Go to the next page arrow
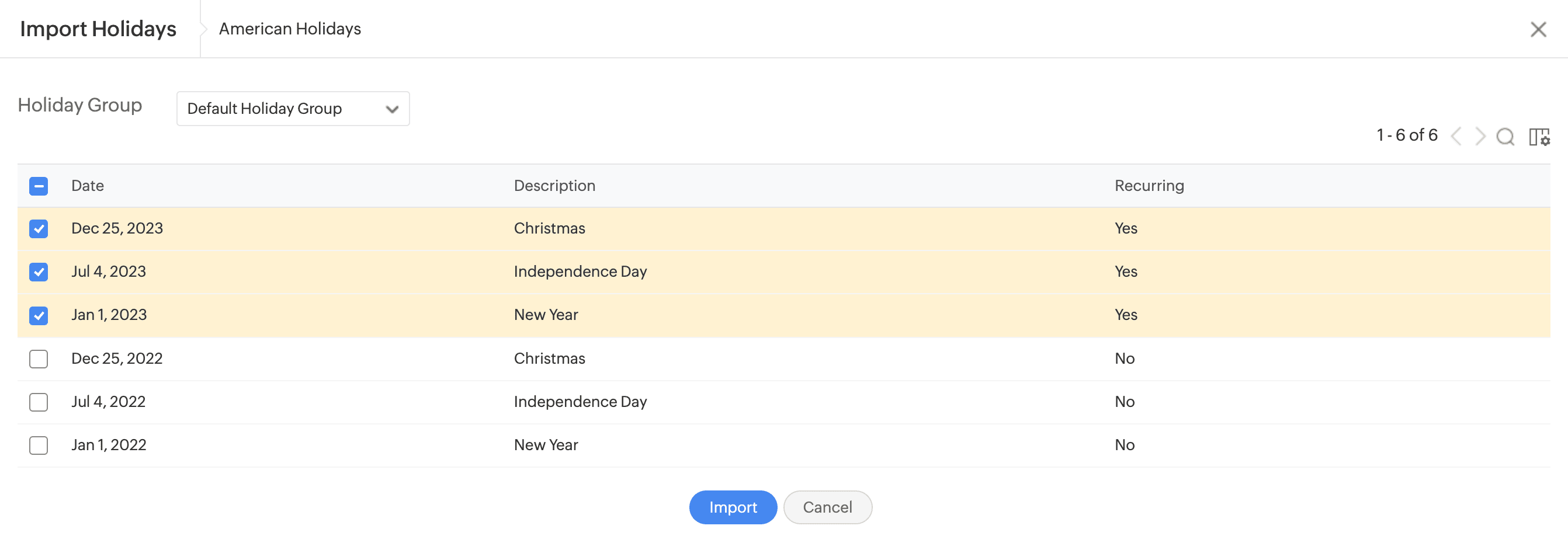The height and width of the screenshot is (543, 1568). click(1480, 136)
